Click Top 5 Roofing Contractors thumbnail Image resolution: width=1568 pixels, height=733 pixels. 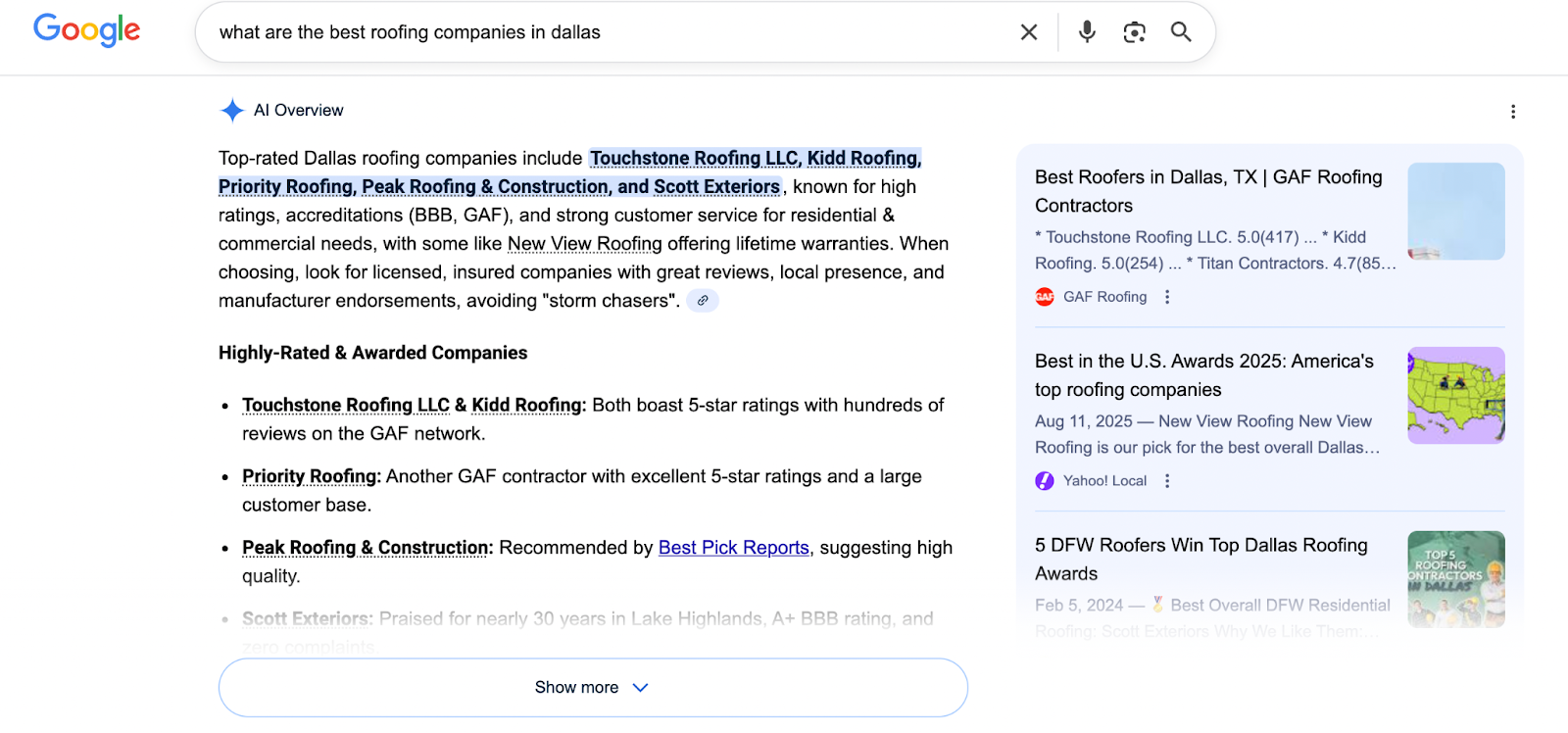1456,579
